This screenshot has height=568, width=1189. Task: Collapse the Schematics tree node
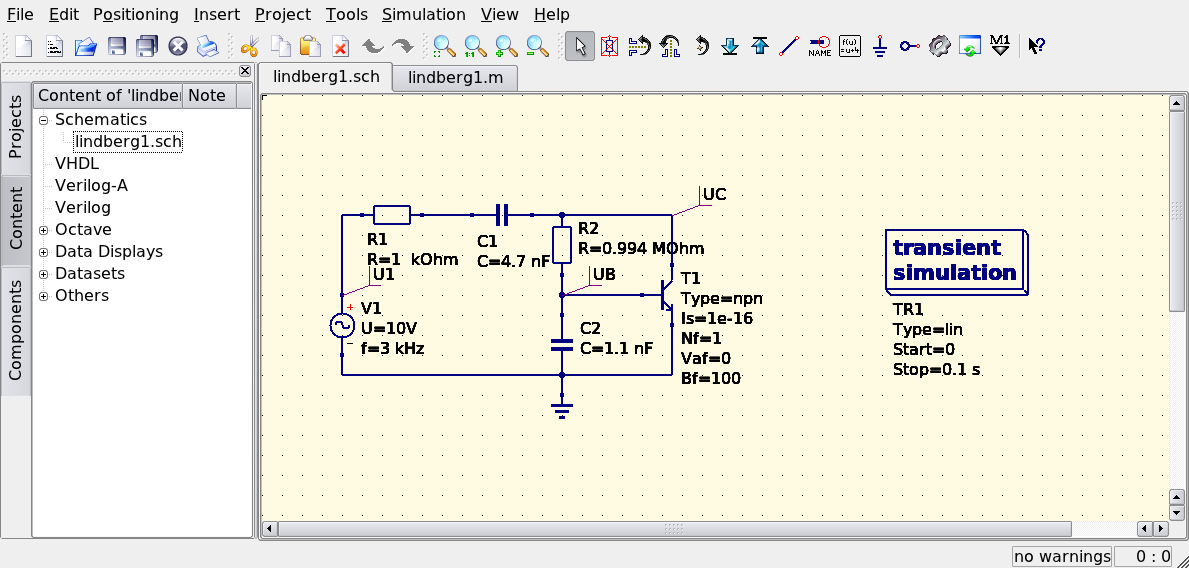pyautogui.click(x=44, y=120)
